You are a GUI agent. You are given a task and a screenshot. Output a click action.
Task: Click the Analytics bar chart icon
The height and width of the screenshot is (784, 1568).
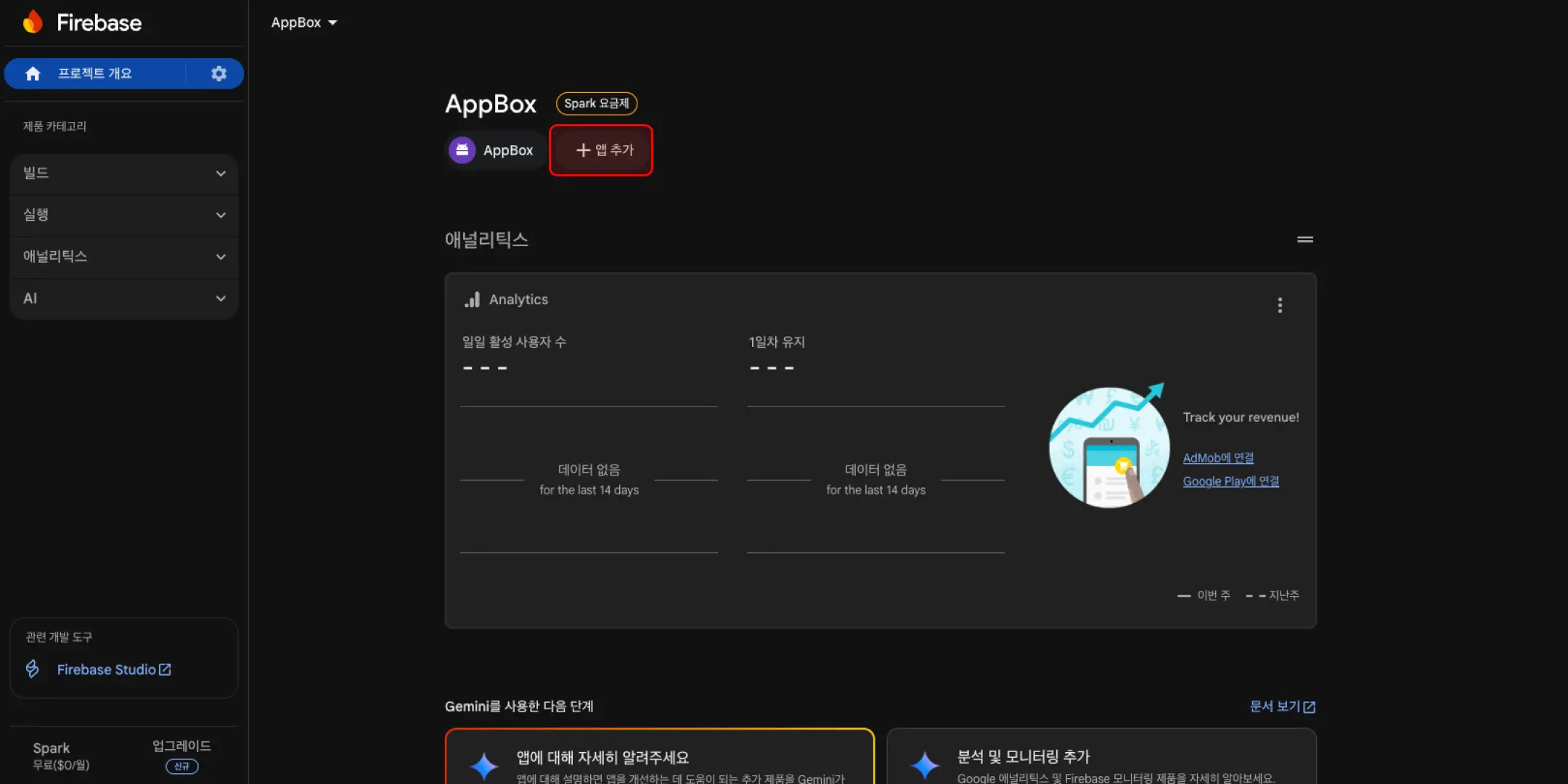(473, 300)
